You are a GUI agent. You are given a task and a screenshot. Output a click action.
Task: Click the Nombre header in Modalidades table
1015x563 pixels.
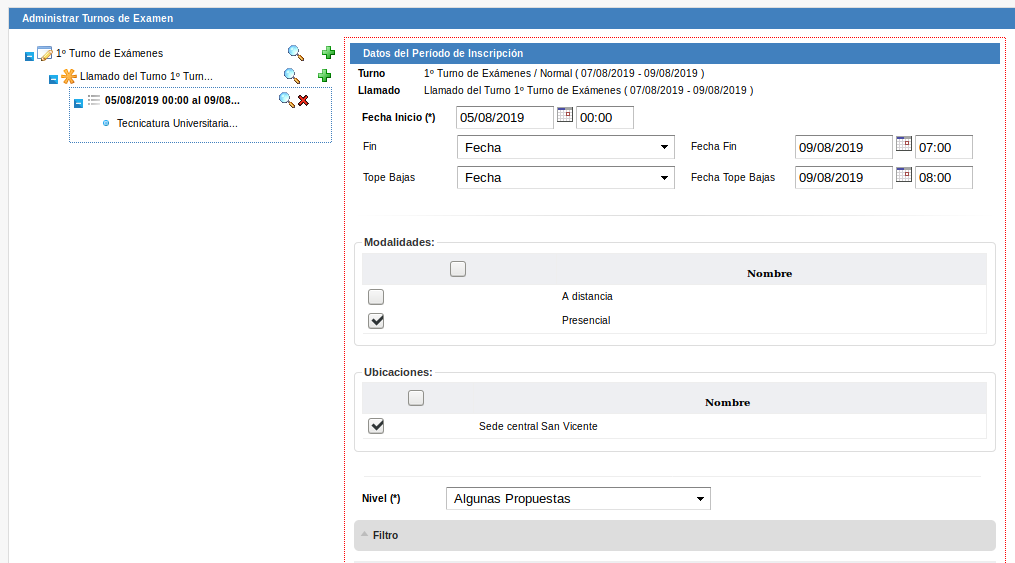point(770,274)
